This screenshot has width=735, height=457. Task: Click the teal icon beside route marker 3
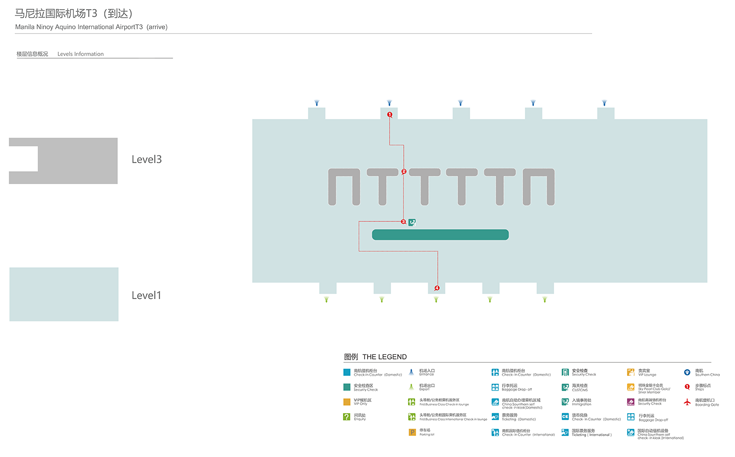point(412,222)
